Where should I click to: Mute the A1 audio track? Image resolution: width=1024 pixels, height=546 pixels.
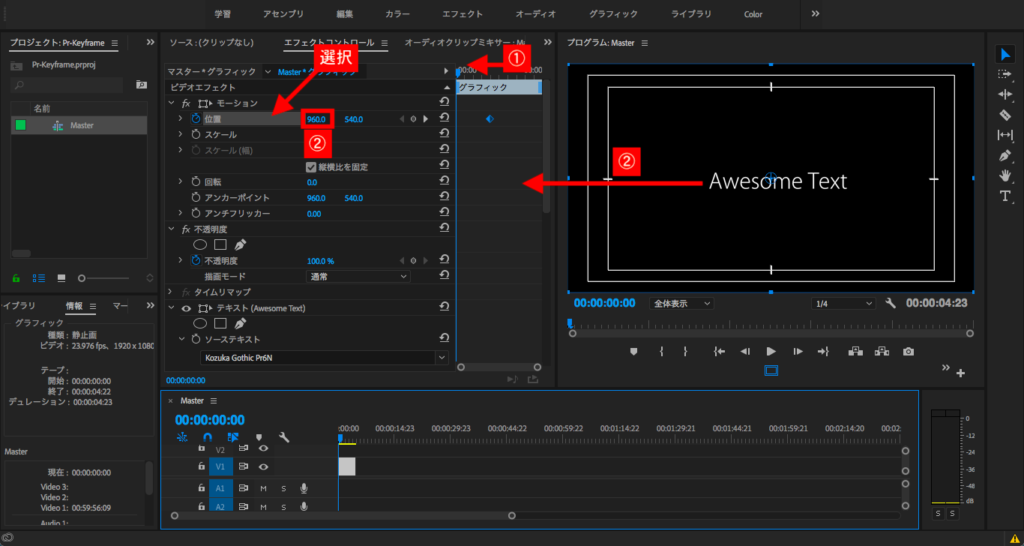(264, 488)
